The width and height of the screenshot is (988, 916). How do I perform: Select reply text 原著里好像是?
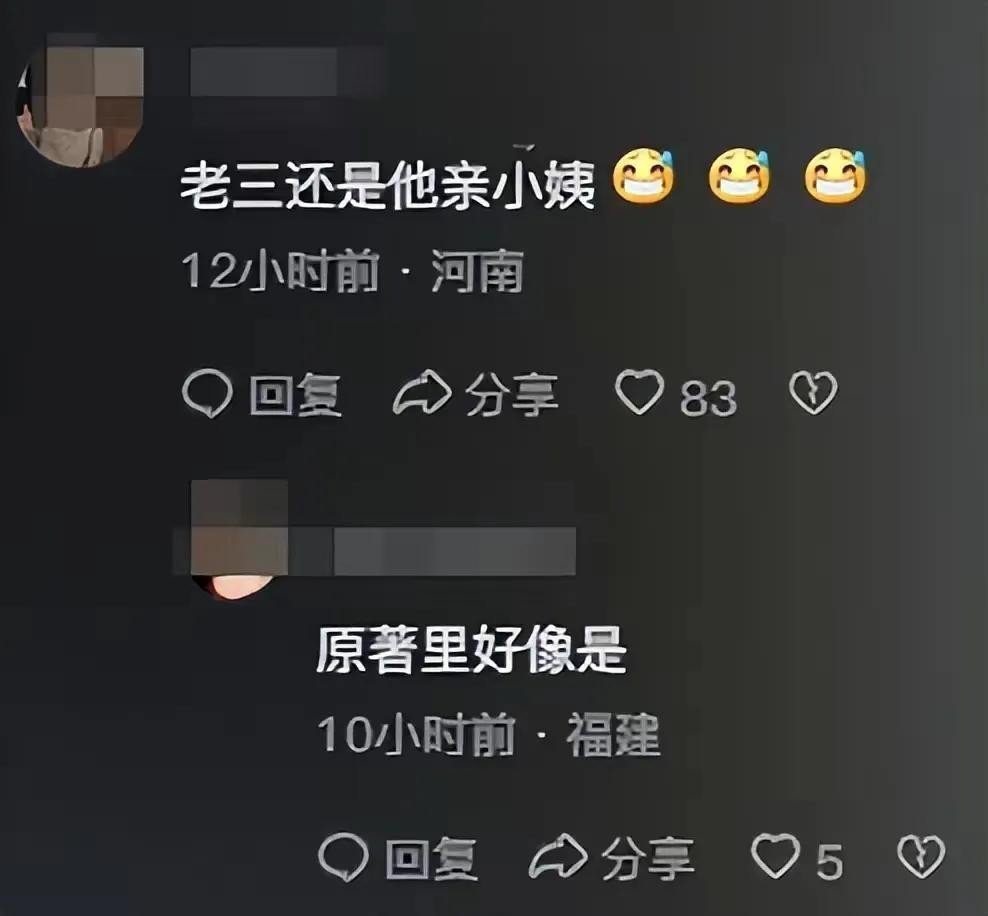[x=471, y=651]
